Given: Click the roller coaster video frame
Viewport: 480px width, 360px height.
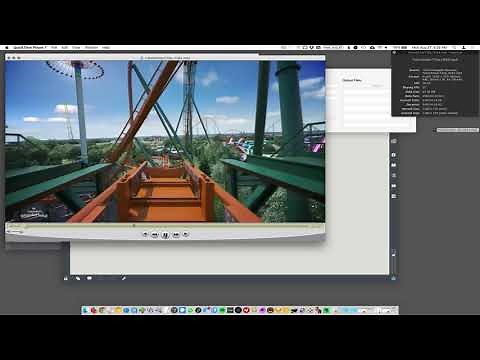Looking at the screenshot, I should pos(165,141).
